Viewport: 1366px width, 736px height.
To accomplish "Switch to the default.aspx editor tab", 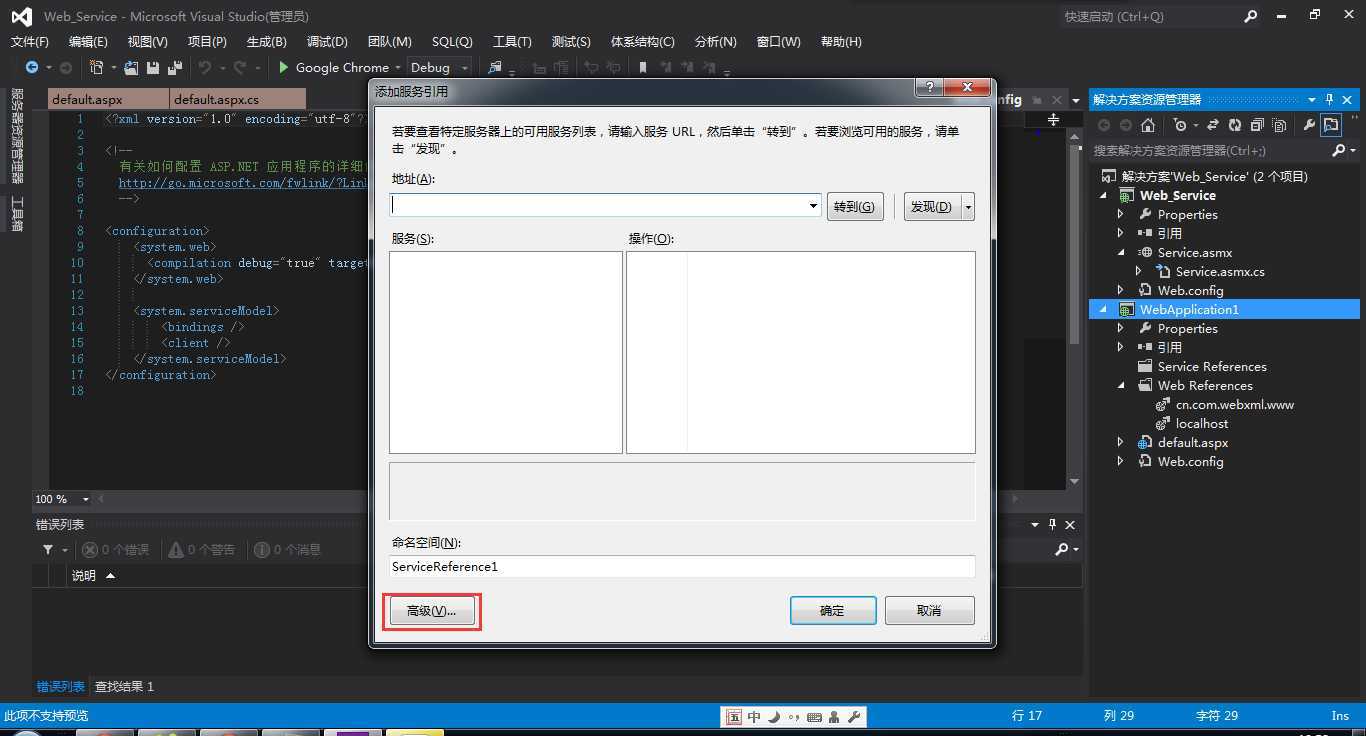I will pyautogui.click(x=108, y=99).
